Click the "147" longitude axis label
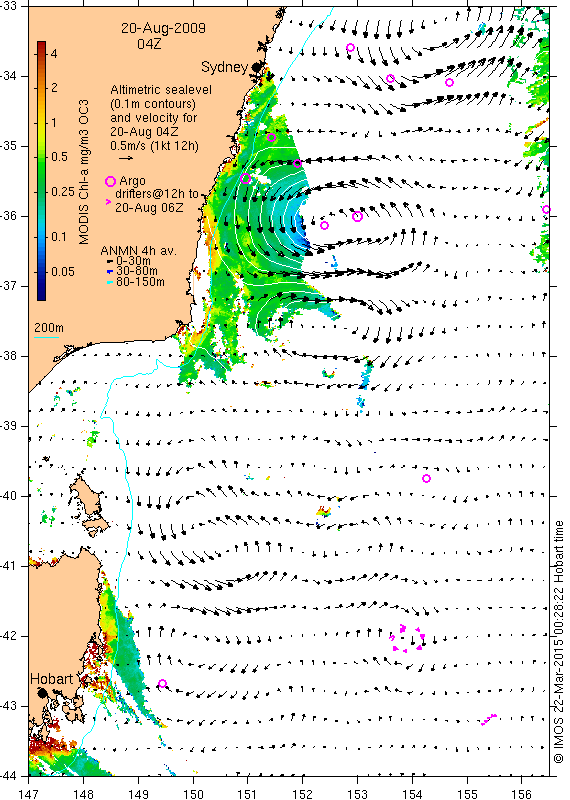 (x=29, y=794)
